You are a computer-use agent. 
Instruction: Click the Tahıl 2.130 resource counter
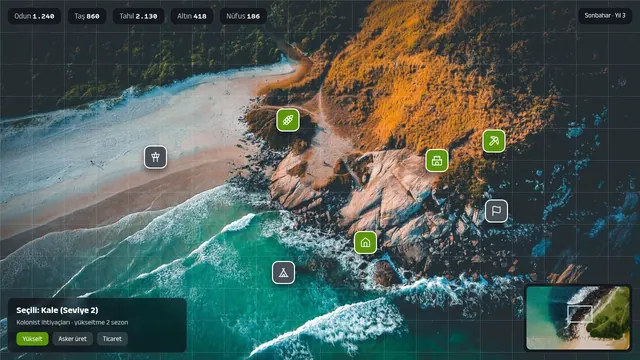138,16
